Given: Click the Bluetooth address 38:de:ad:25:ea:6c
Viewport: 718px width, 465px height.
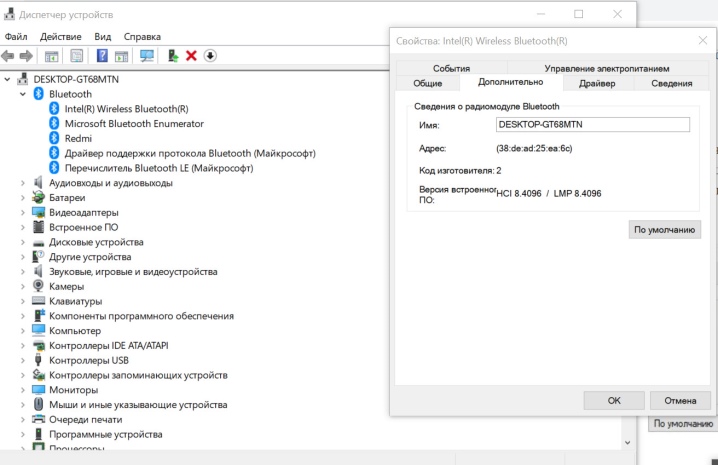Looking at the screenshot, I should [534, 148].
